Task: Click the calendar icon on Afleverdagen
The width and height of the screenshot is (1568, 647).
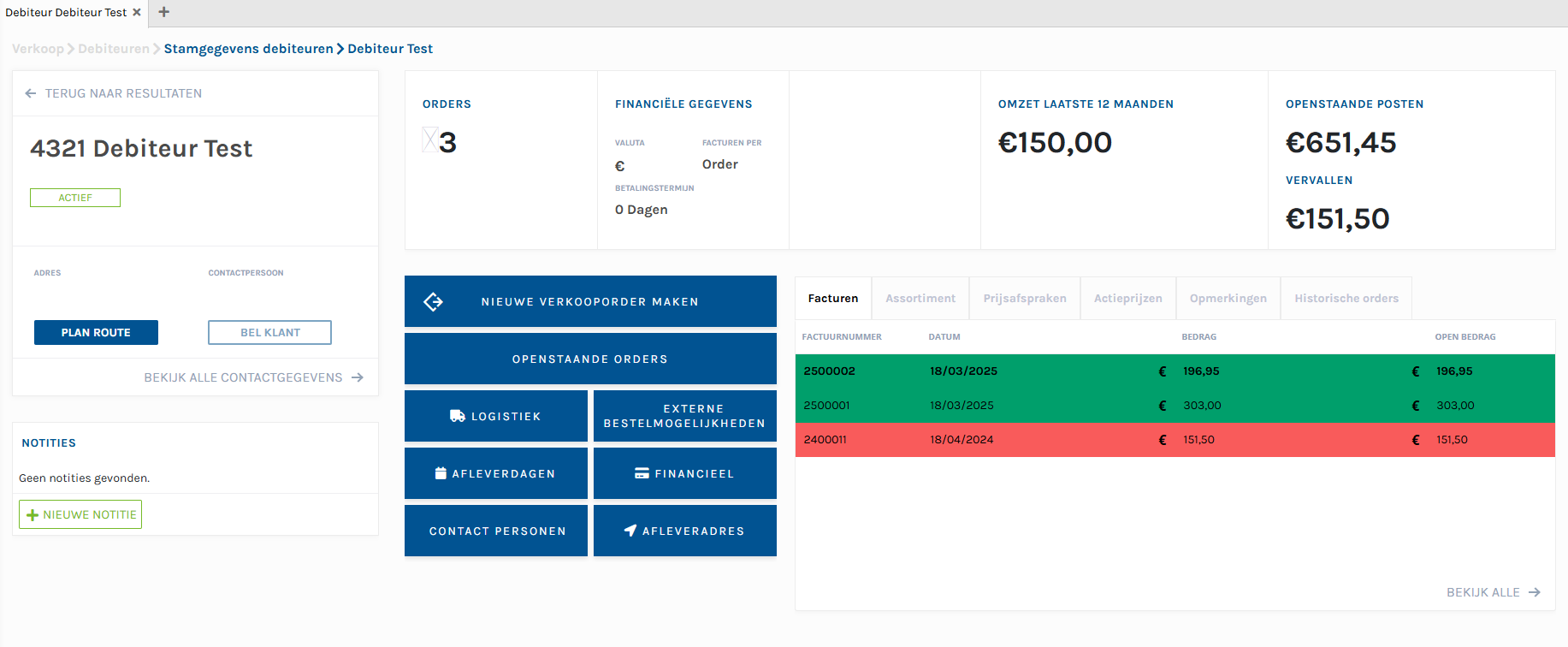Action: point(441,473)
